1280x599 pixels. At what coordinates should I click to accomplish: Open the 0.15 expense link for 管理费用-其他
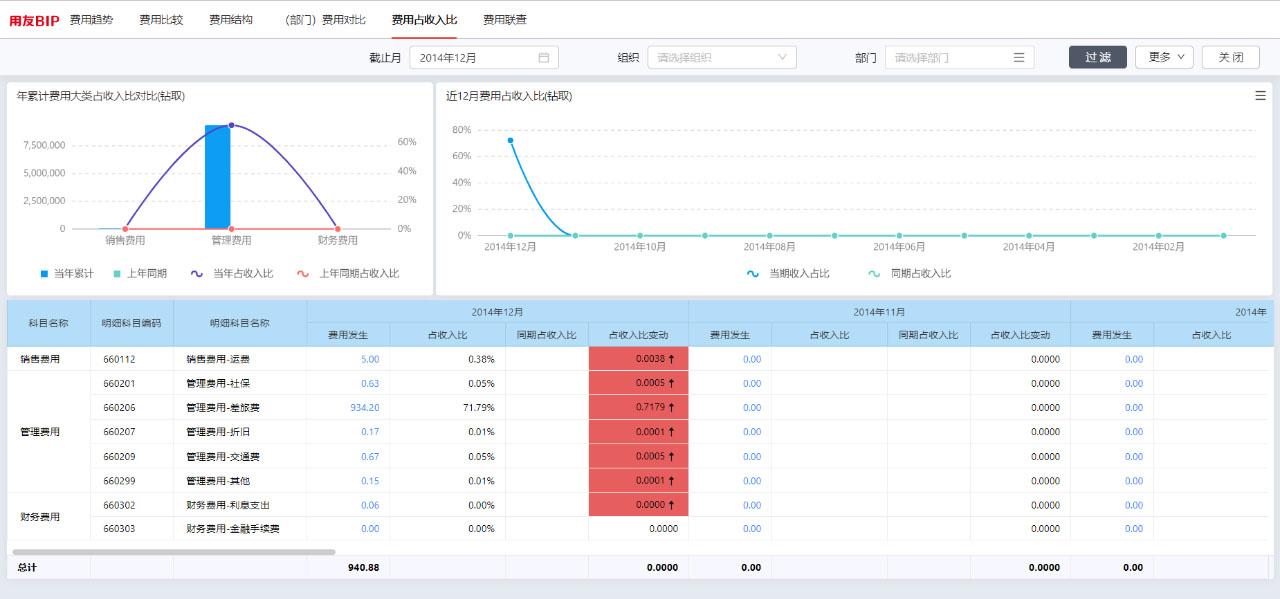[370, 481]
